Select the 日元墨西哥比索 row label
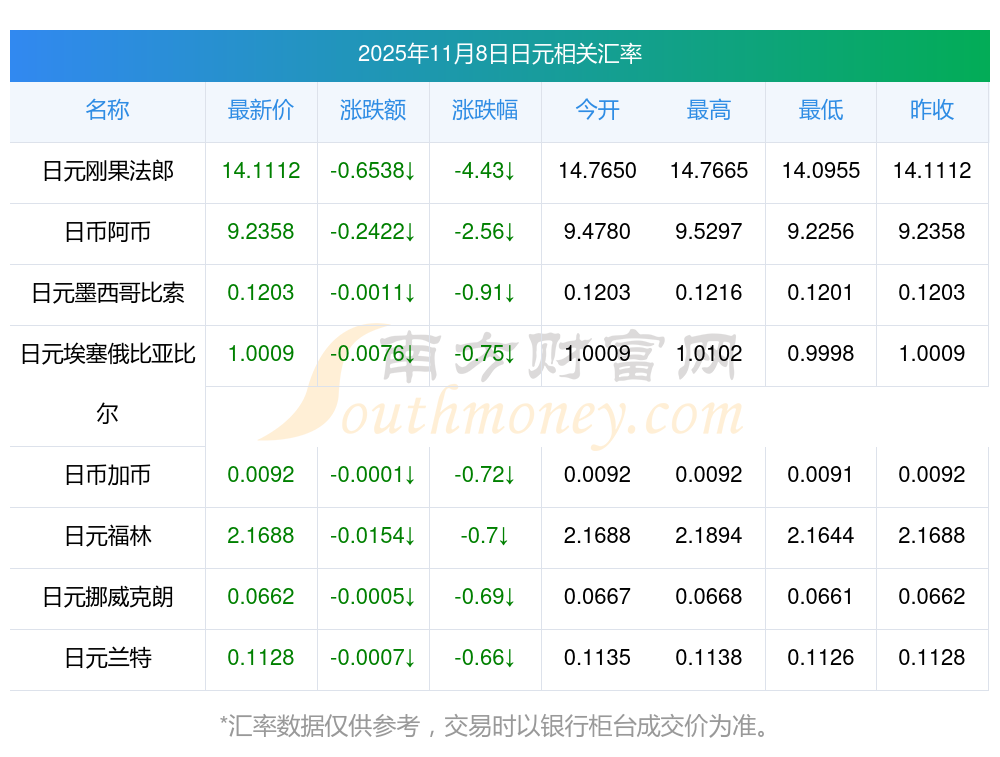1000x757 pixels. point(108,293)
